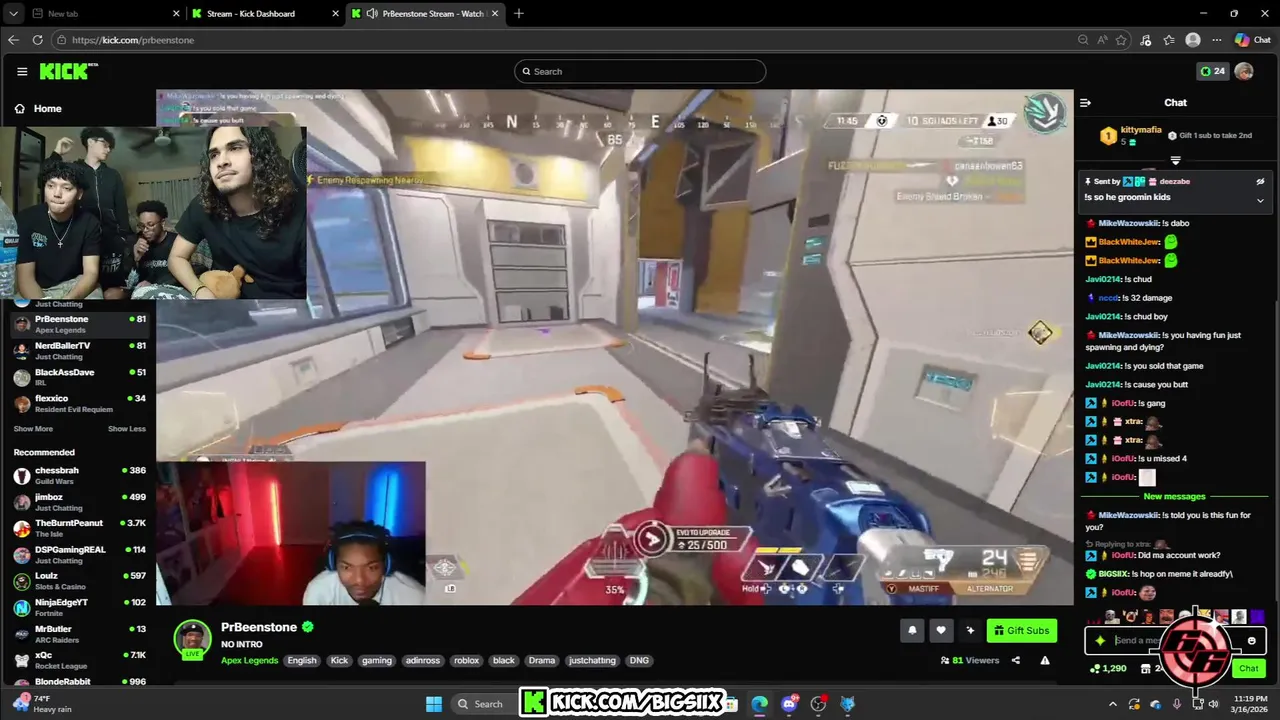Click the PrBeenstone live avatar

pyautogui.click(x=192, y=639)
